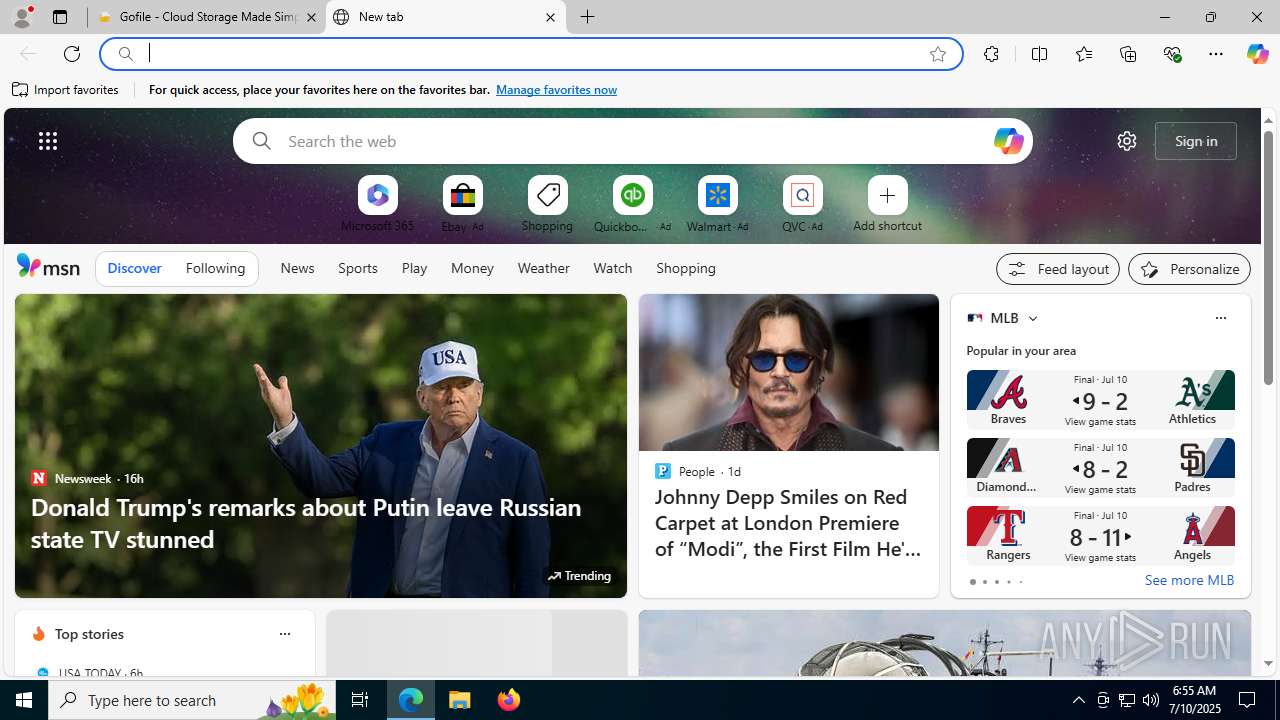The height and width of the screenshot is (720, 1280).
Task: Open Play section
Action: tap(414, 268)
